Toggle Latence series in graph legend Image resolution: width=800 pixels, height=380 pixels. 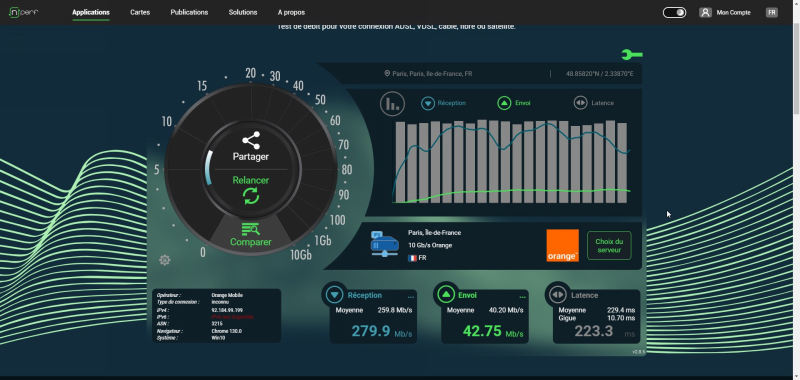[x=594, y=103]
